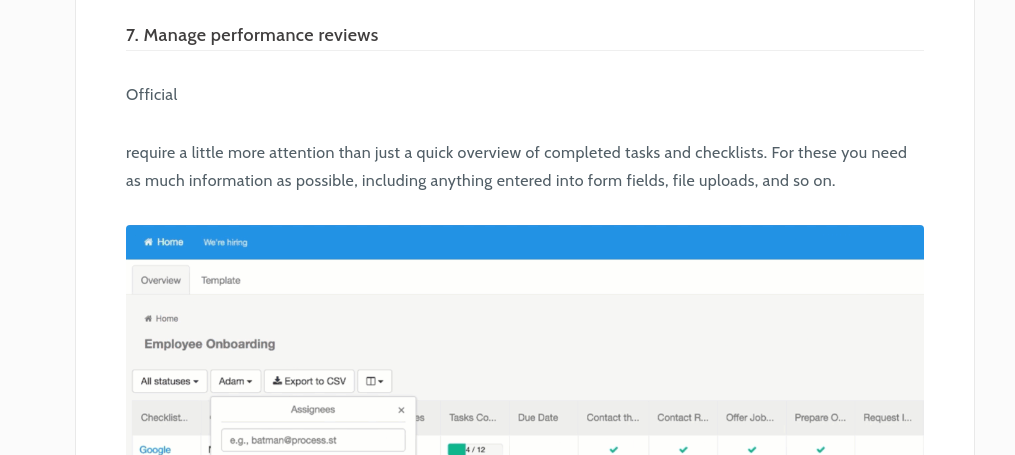Click the Tasks Co... column header
1015x455 pixels.
(473, 417)
